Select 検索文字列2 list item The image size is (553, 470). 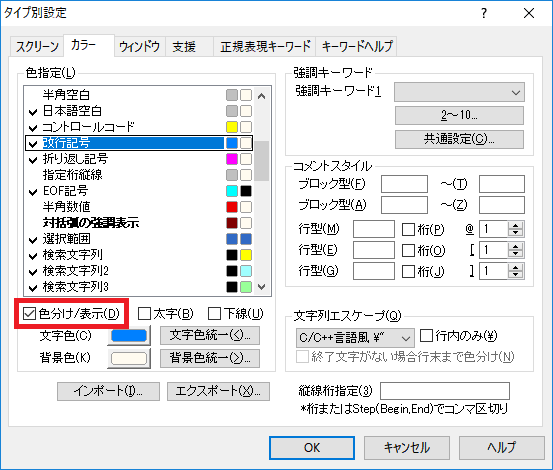(x=139, y=271)
